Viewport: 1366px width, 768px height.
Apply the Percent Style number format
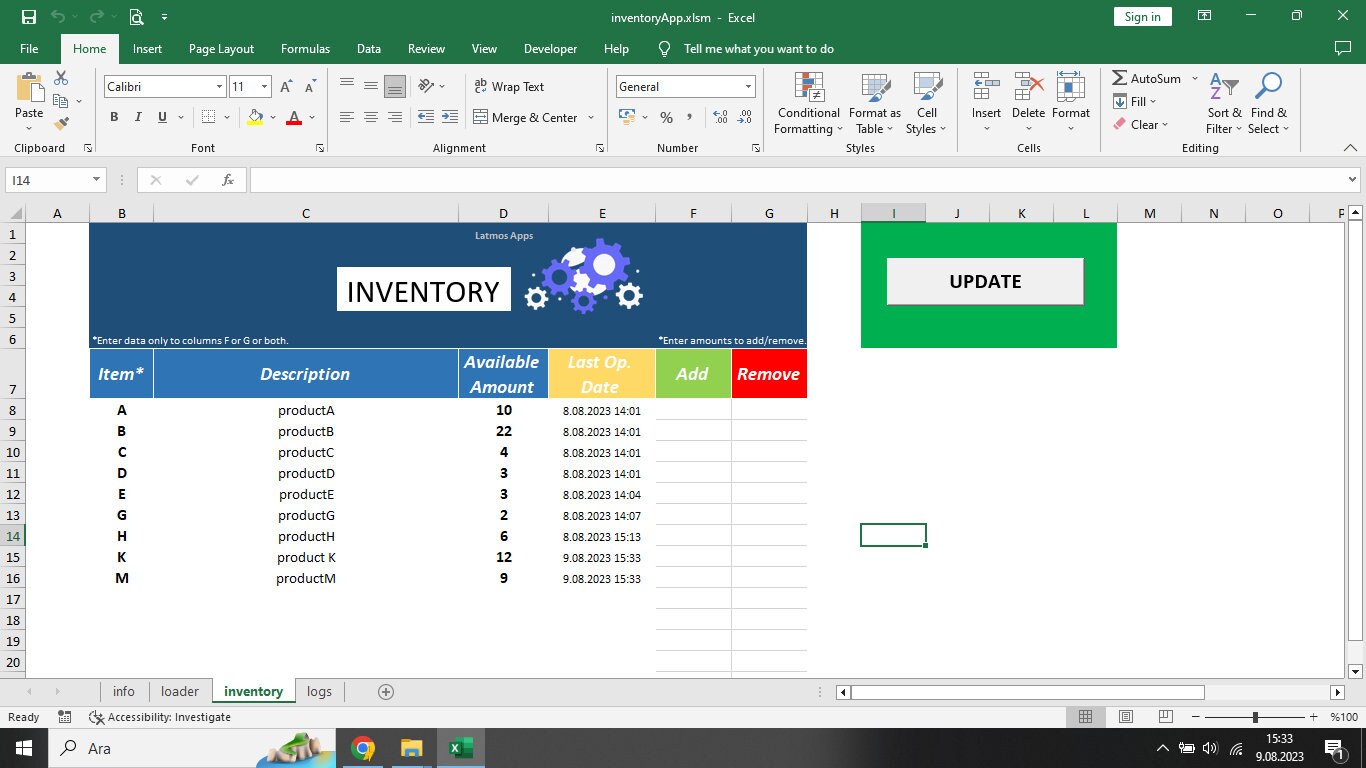point(666,117)
